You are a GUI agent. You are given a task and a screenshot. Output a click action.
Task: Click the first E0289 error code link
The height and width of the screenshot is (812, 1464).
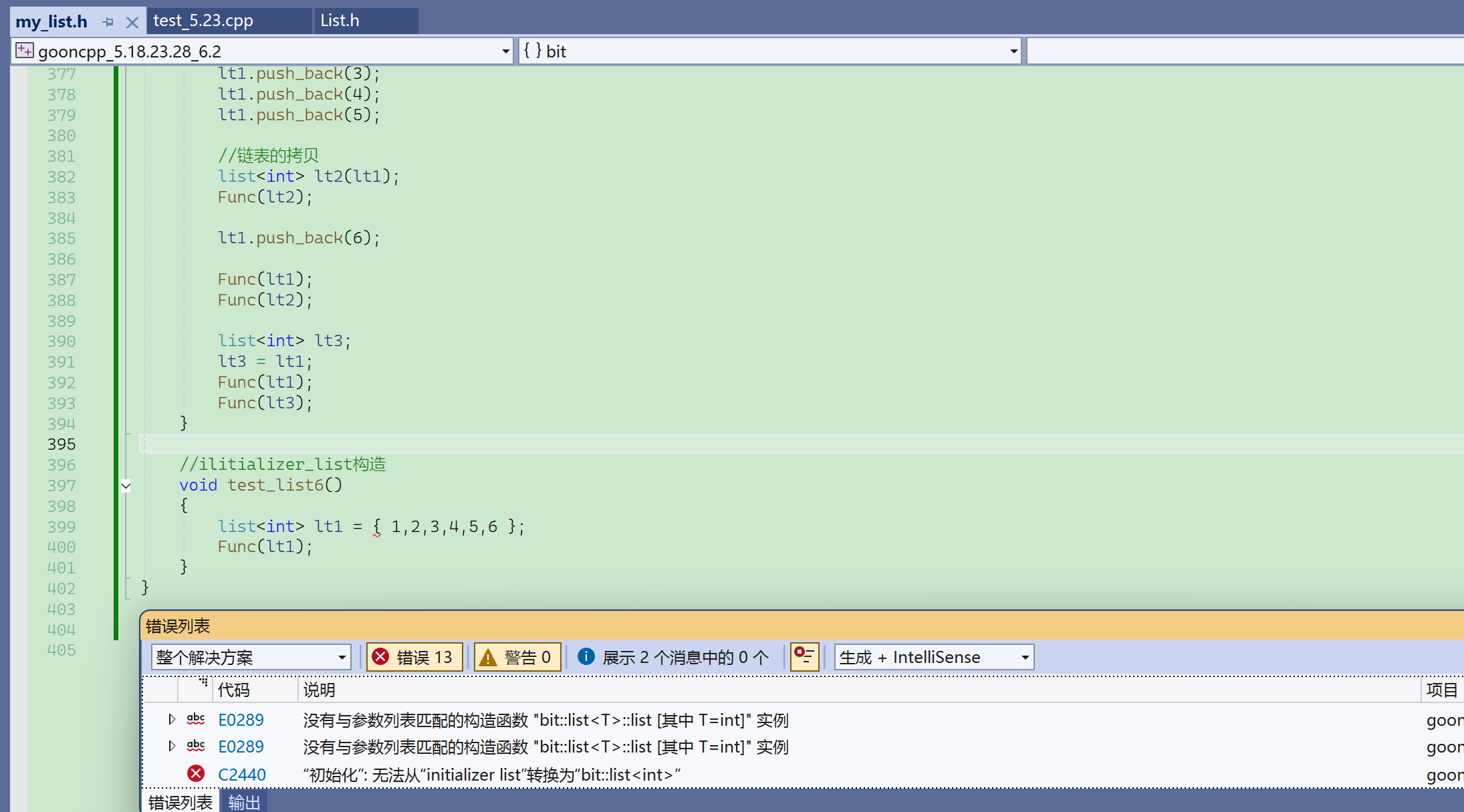[x=241, y=720]
